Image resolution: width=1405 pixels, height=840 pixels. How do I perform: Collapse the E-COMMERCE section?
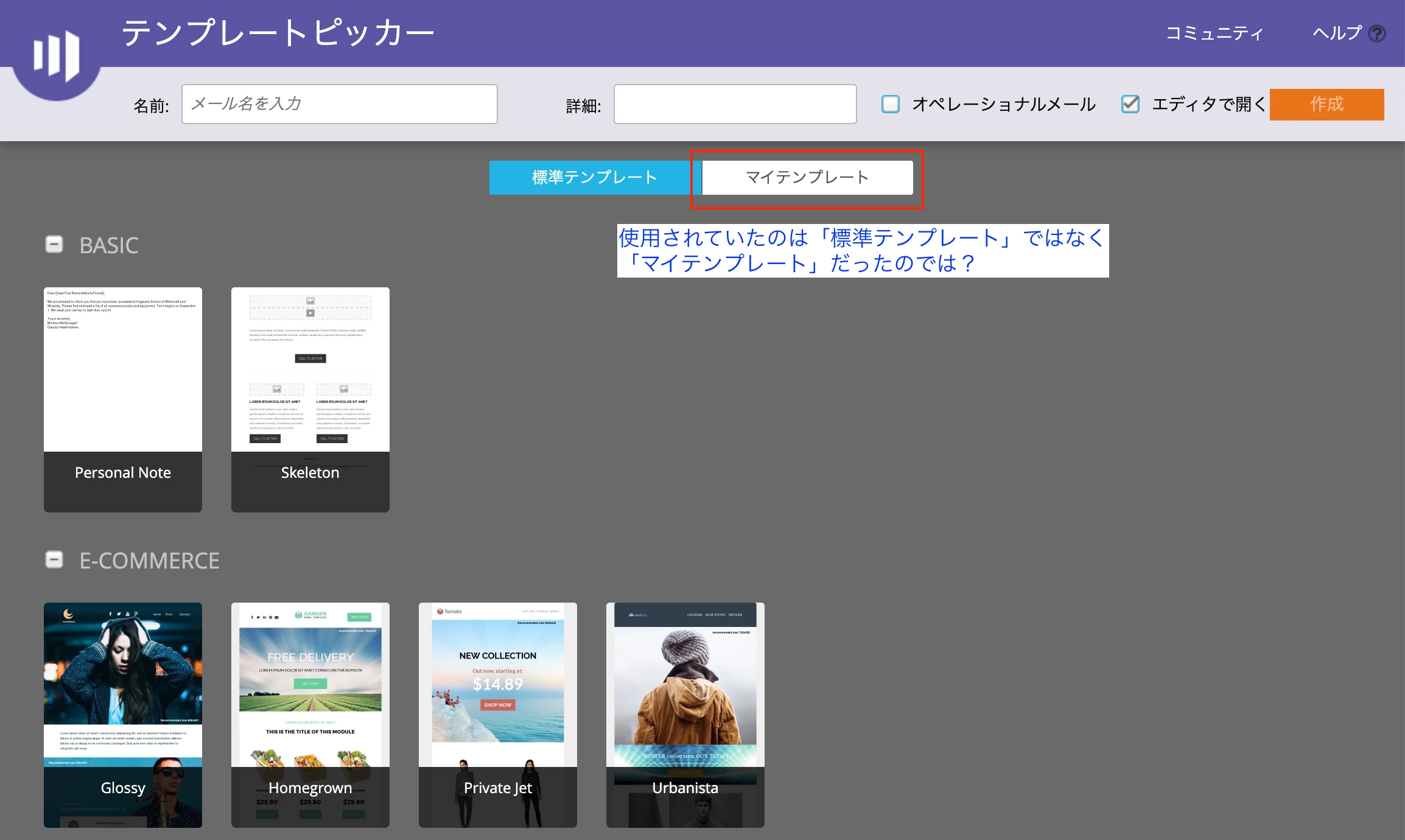tap(54, 559)
